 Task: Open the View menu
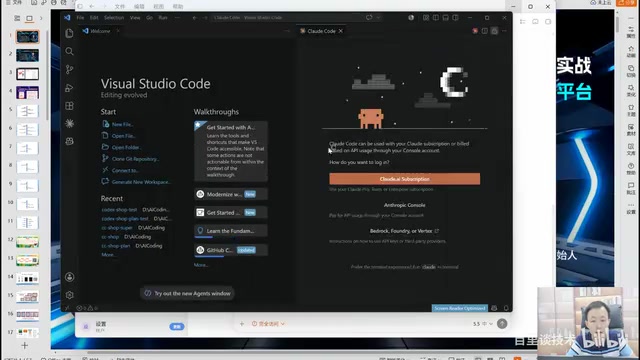[135, 18]
